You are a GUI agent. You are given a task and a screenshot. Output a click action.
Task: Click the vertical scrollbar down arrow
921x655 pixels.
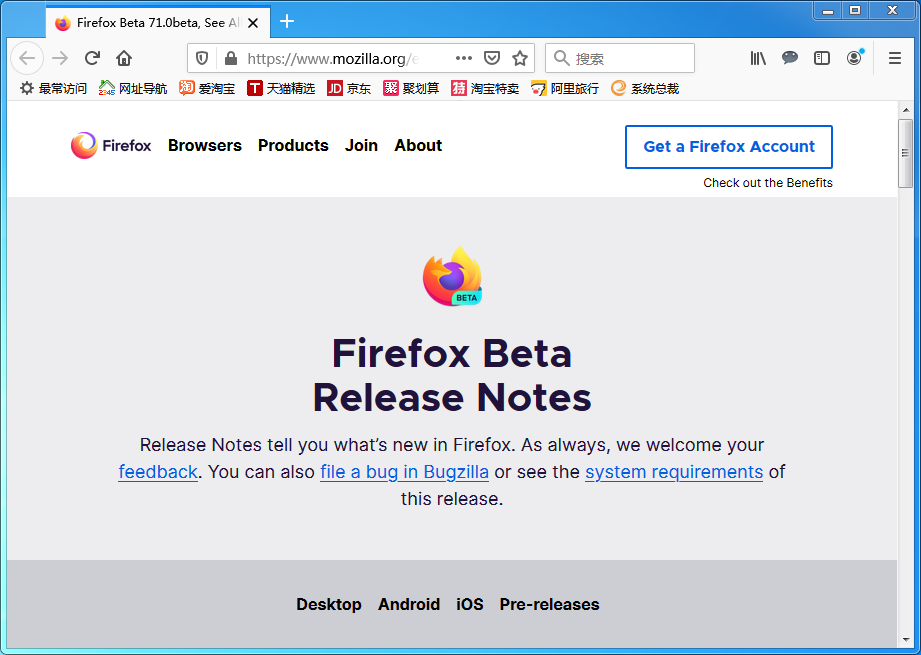906,640
